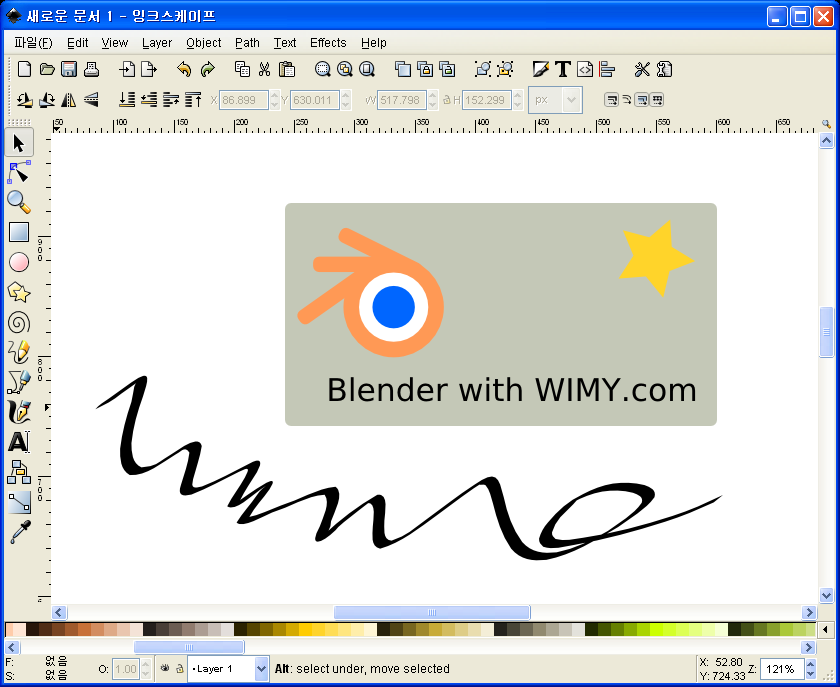Image resolution: width=840 pixels, height=687 pixels.
Task: Select the Calligraphy tool
Action: pos(19,412)
